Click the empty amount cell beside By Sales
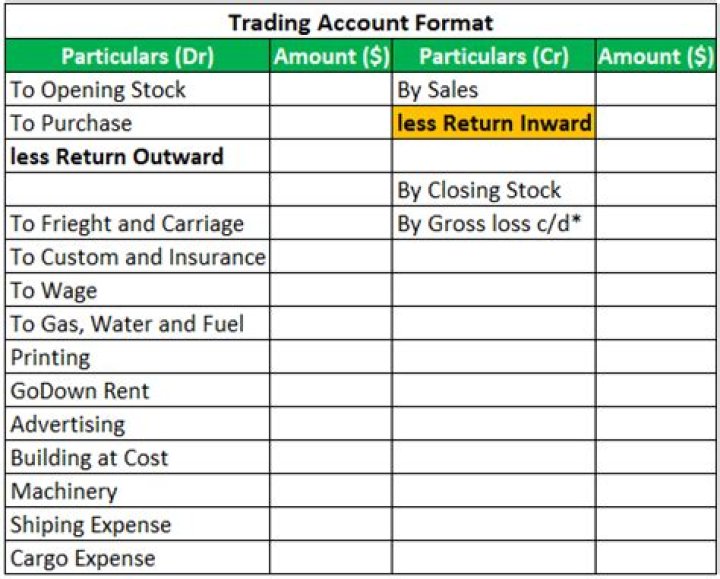The image size is (720, 579). click(x=655, y=90)
